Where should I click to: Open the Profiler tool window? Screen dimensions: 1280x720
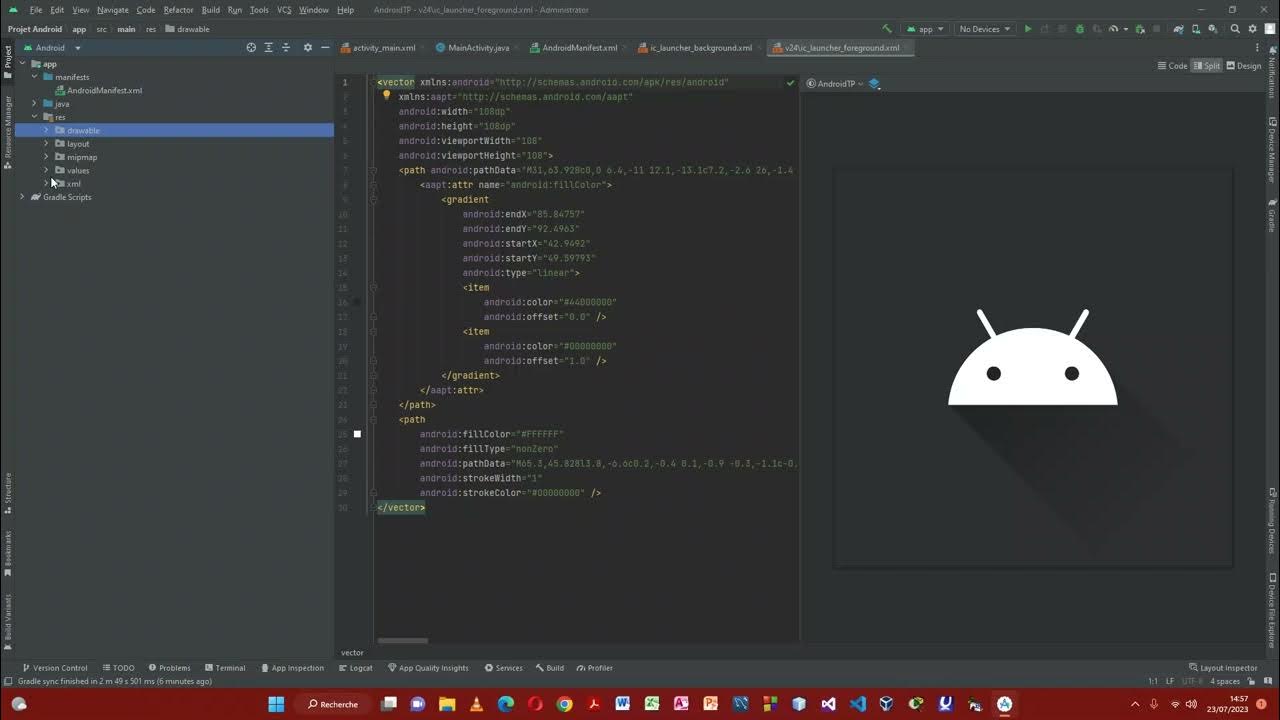(595, 668)
